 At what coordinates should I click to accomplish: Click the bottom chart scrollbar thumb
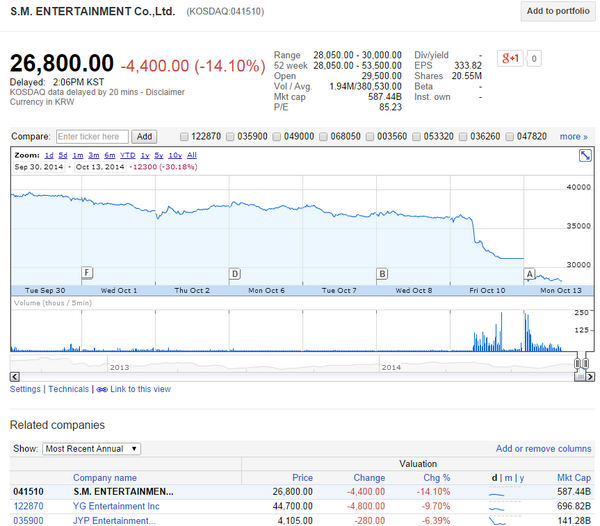(580, 377)
